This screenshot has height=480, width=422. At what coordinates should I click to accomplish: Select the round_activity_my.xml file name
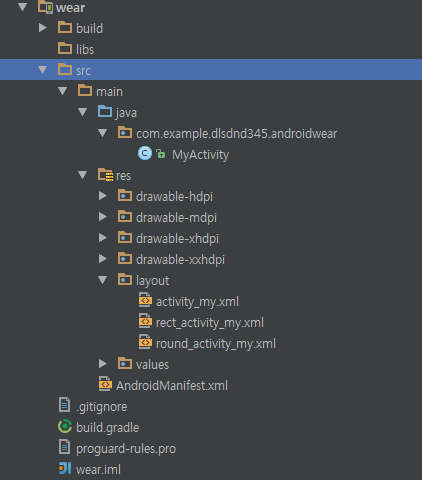216,344
